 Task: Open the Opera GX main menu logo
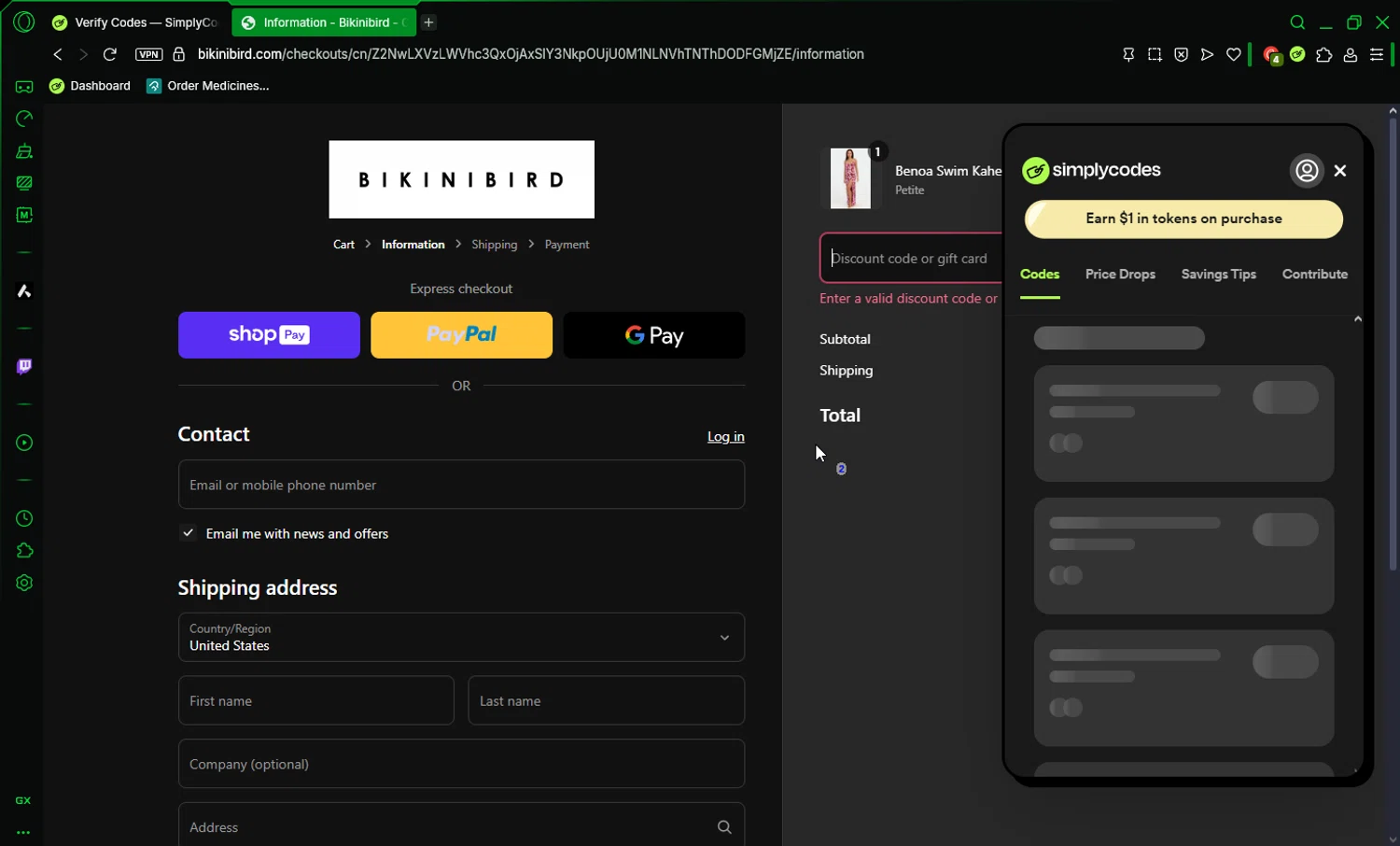(x=24, y=21)
